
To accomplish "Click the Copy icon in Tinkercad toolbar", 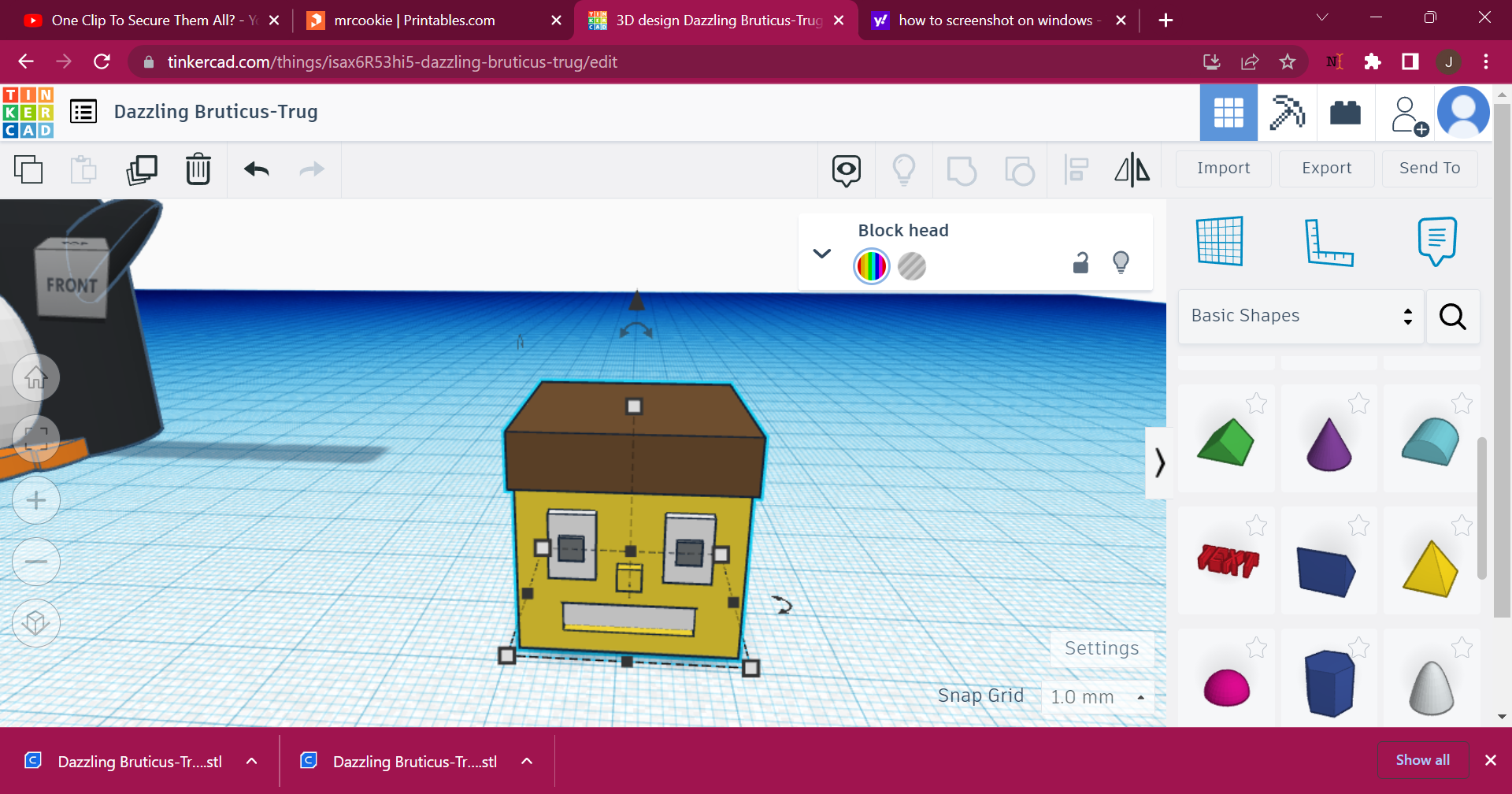I will [28, 169].
